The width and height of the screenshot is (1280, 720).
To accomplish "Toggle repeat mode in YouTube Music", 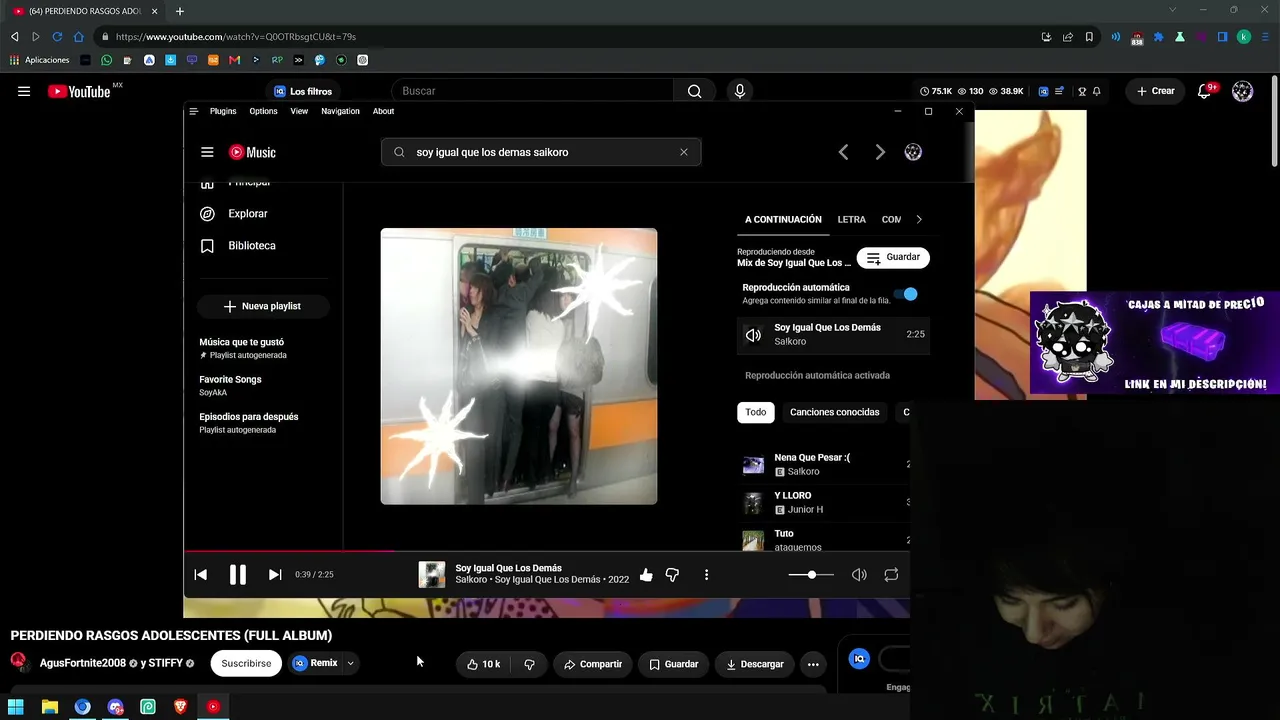I will pyautogui.click(x=891, y=575).
